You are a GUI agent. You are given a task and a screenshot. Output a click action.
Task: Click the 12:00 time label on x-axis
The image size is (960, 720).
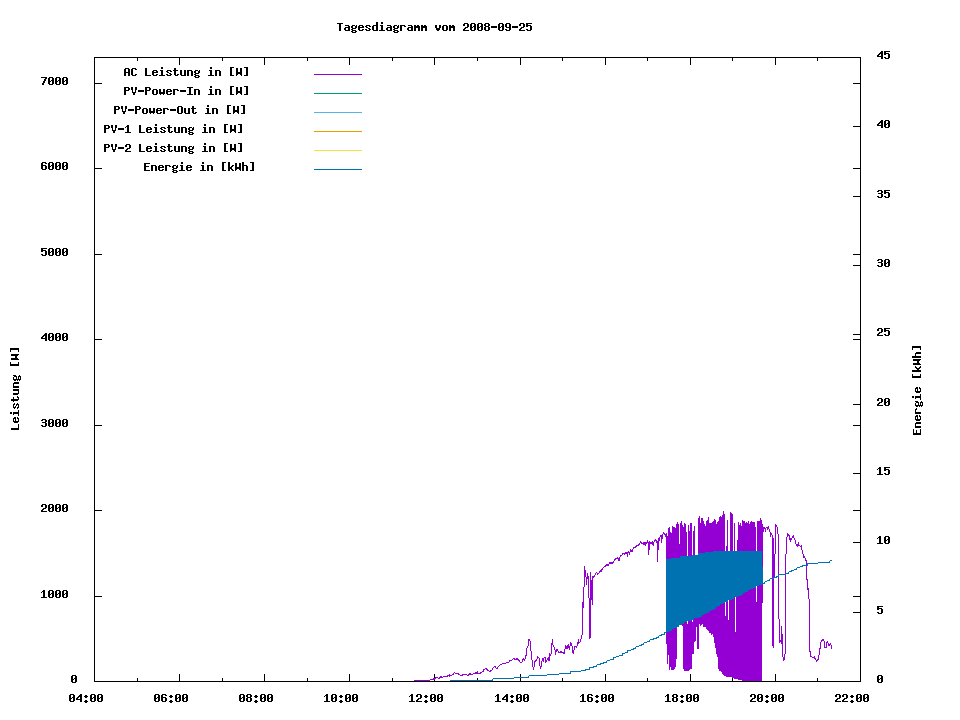pos(426,698)
